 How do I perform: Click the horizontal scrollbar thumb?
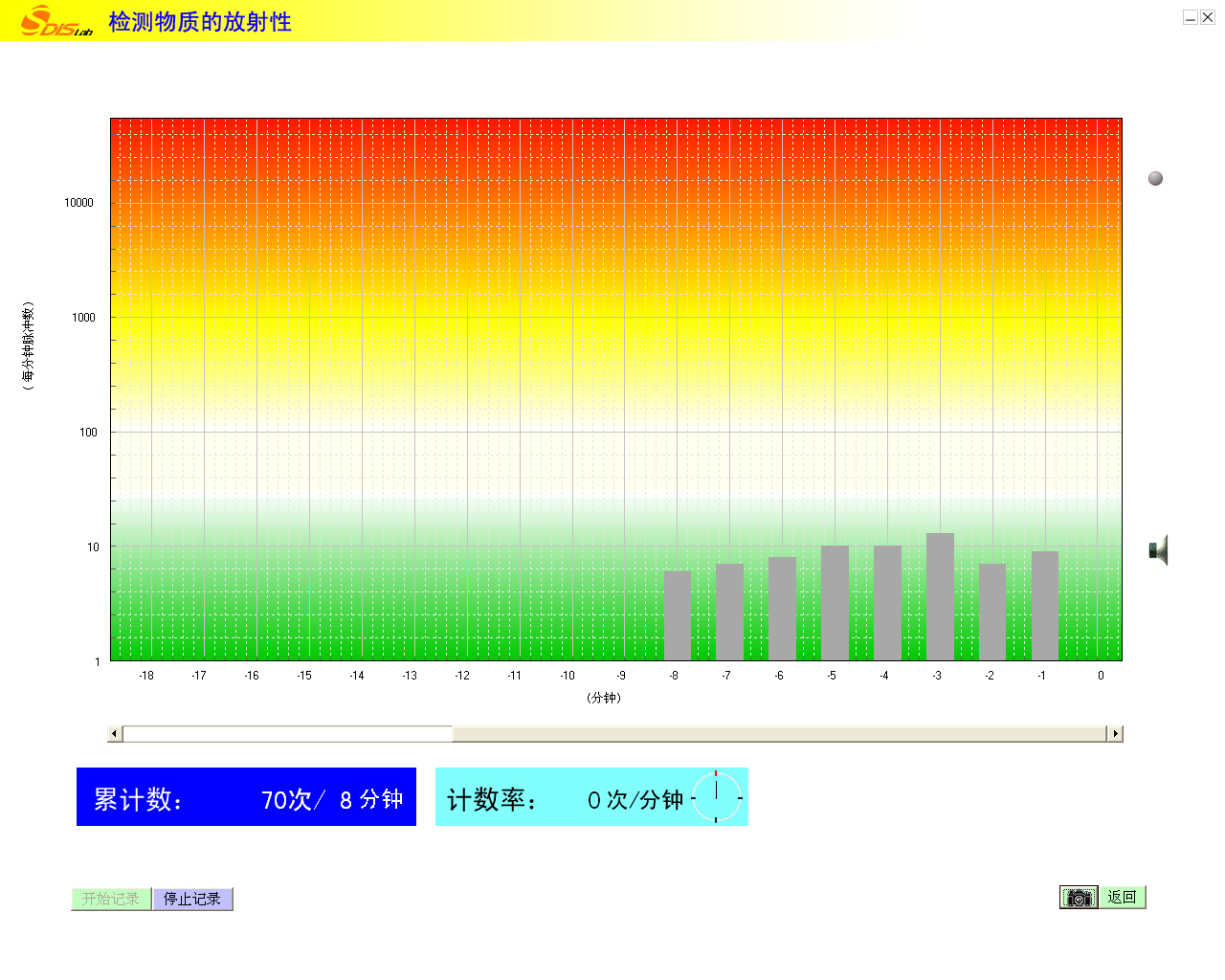[x=287, y=734]
